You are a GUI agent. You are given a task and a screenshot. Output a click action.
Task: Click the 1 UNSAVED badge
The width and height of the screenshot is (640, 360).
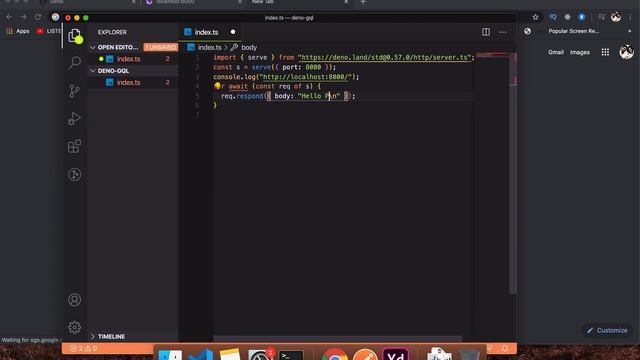160,47
